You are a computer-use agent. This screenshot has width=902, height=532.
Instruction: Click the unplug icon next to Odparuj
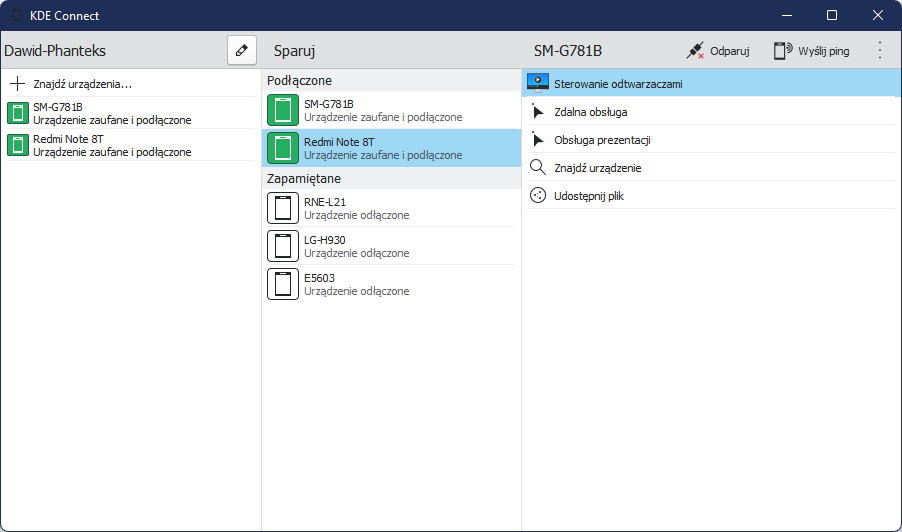[x=695, y=51]
